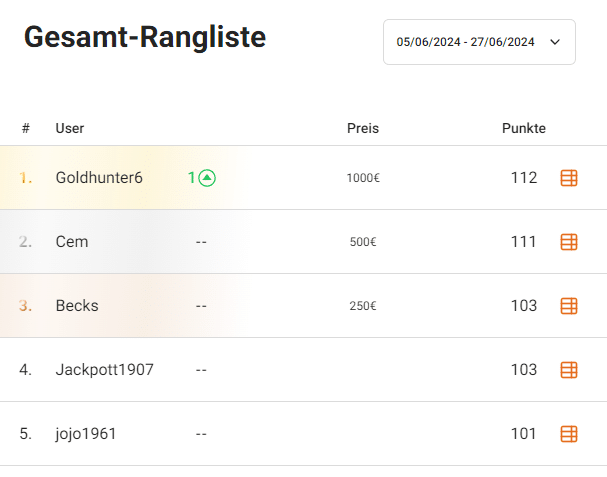Open points table icon for Jackpott1907
This screenshot has height=477, width=607.
click(569, 370)
